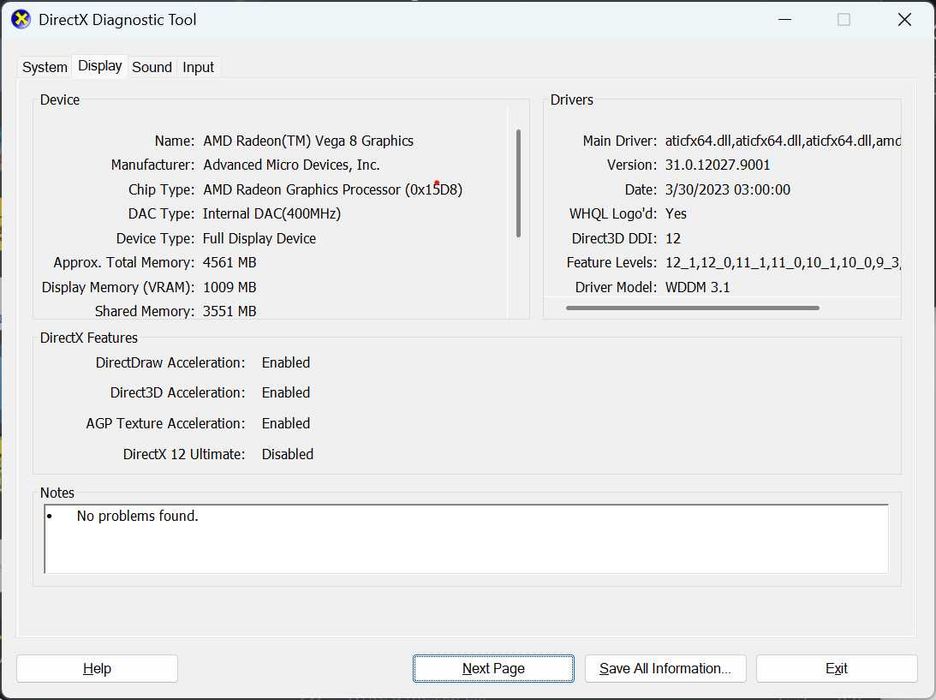936x700 pixels.
Task: Click the Help button
Action: [x=97, y=668]
